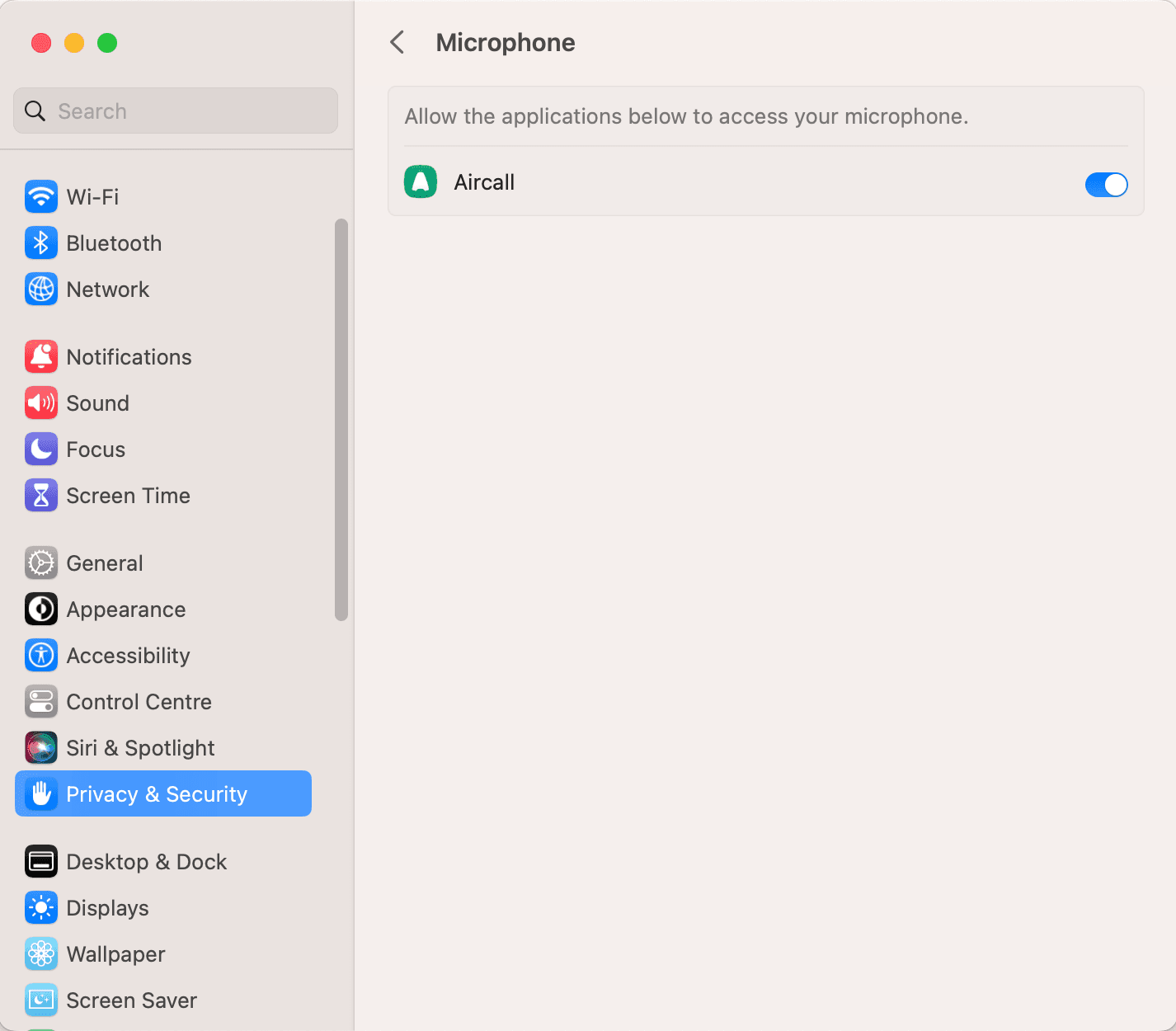The image size is (1176, 1031).
Task: Switch to Displays settings
Action: point(106,907)
